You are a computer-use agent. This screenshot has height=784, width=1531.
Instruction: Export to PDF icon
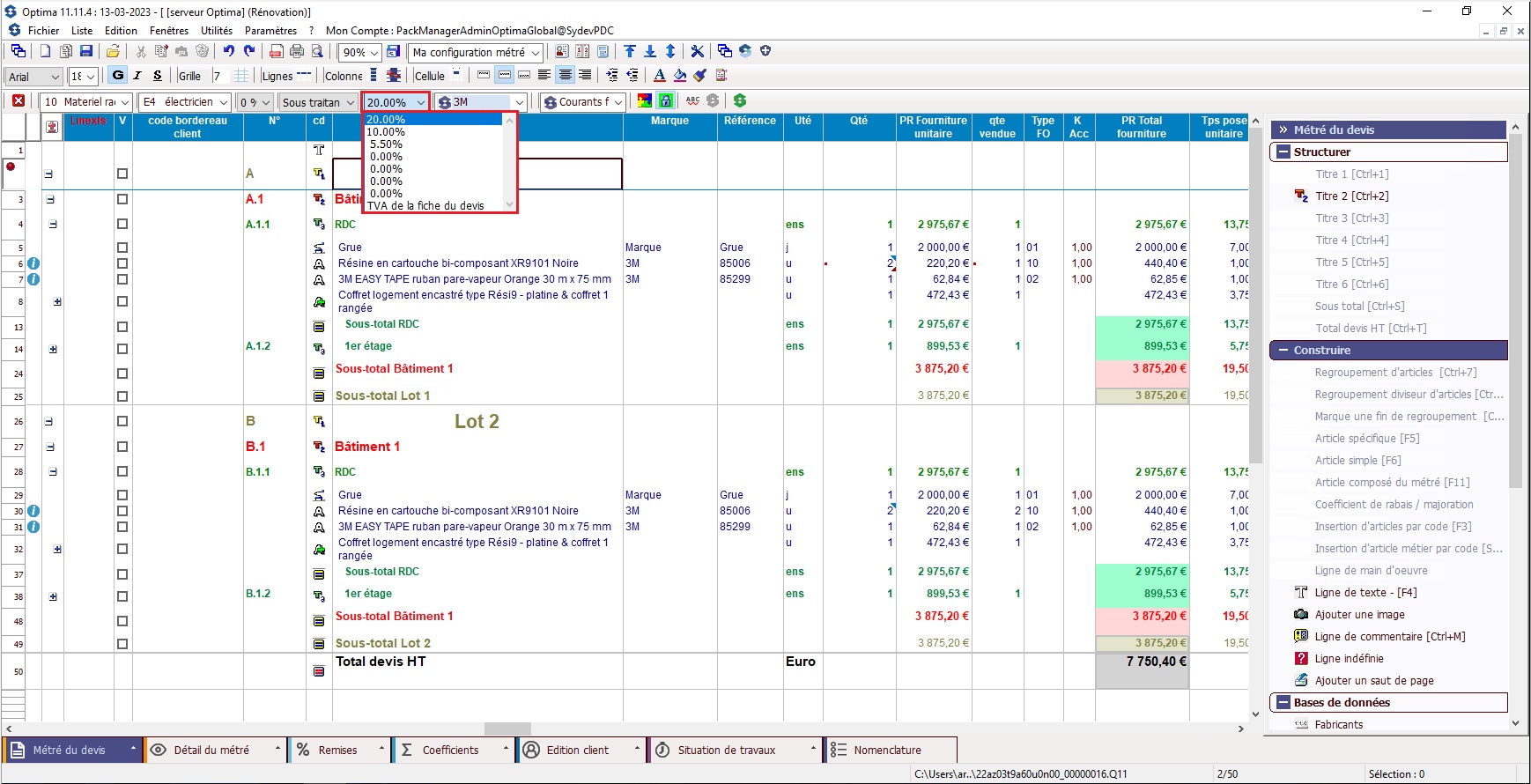click(x=277, y=52)
